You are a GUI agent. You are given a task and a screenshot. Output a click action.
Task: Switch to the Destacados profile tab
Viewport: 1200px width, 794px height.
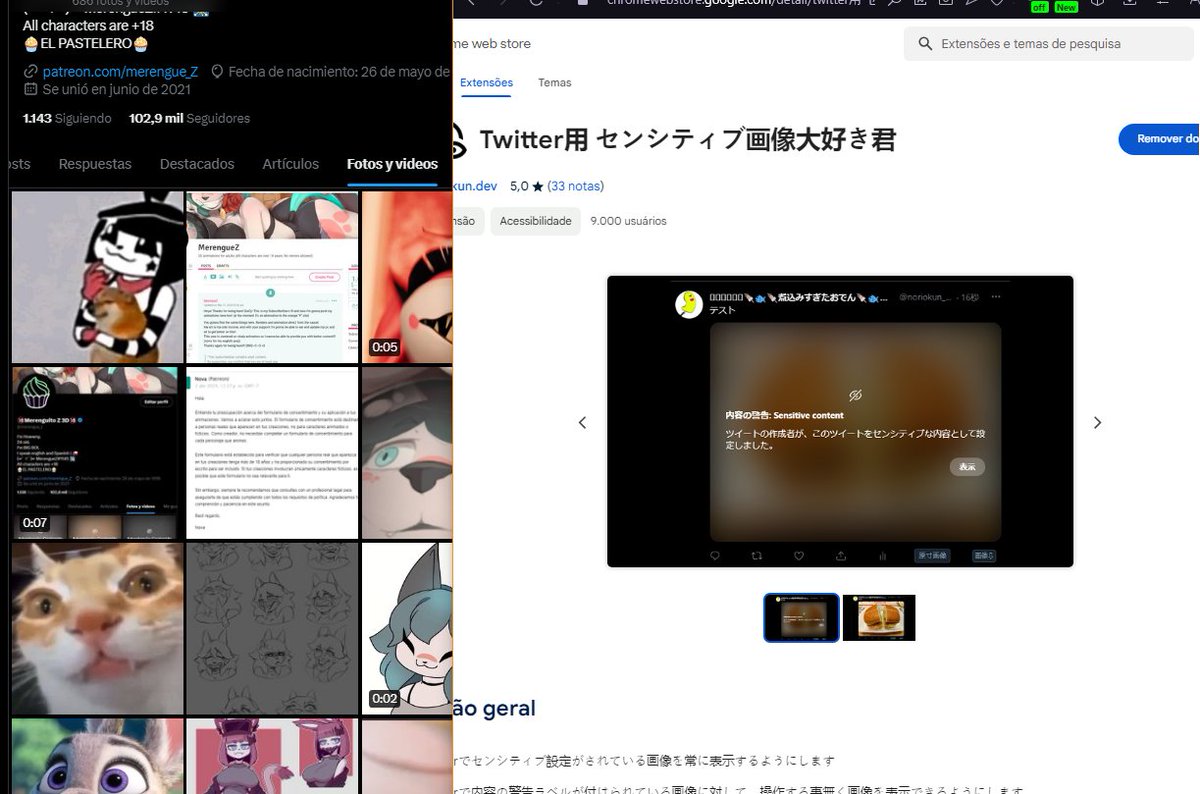(197, 164)
